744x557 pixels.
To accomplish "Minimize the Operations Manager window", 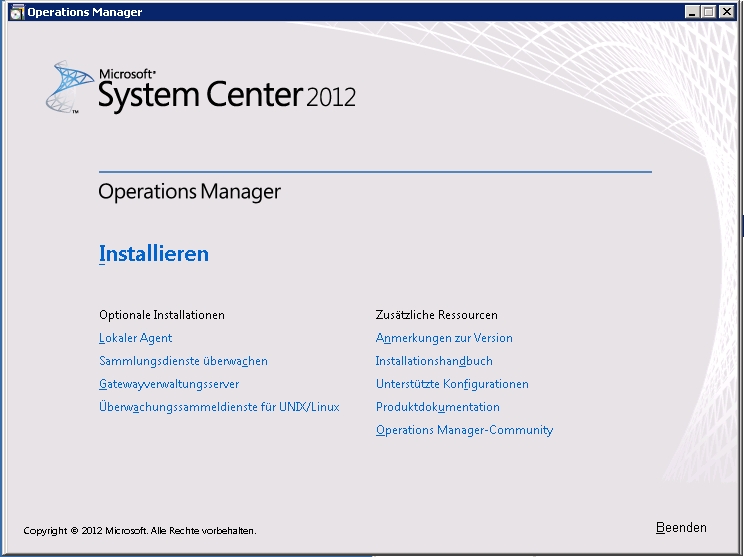I will tap(692, 12).
